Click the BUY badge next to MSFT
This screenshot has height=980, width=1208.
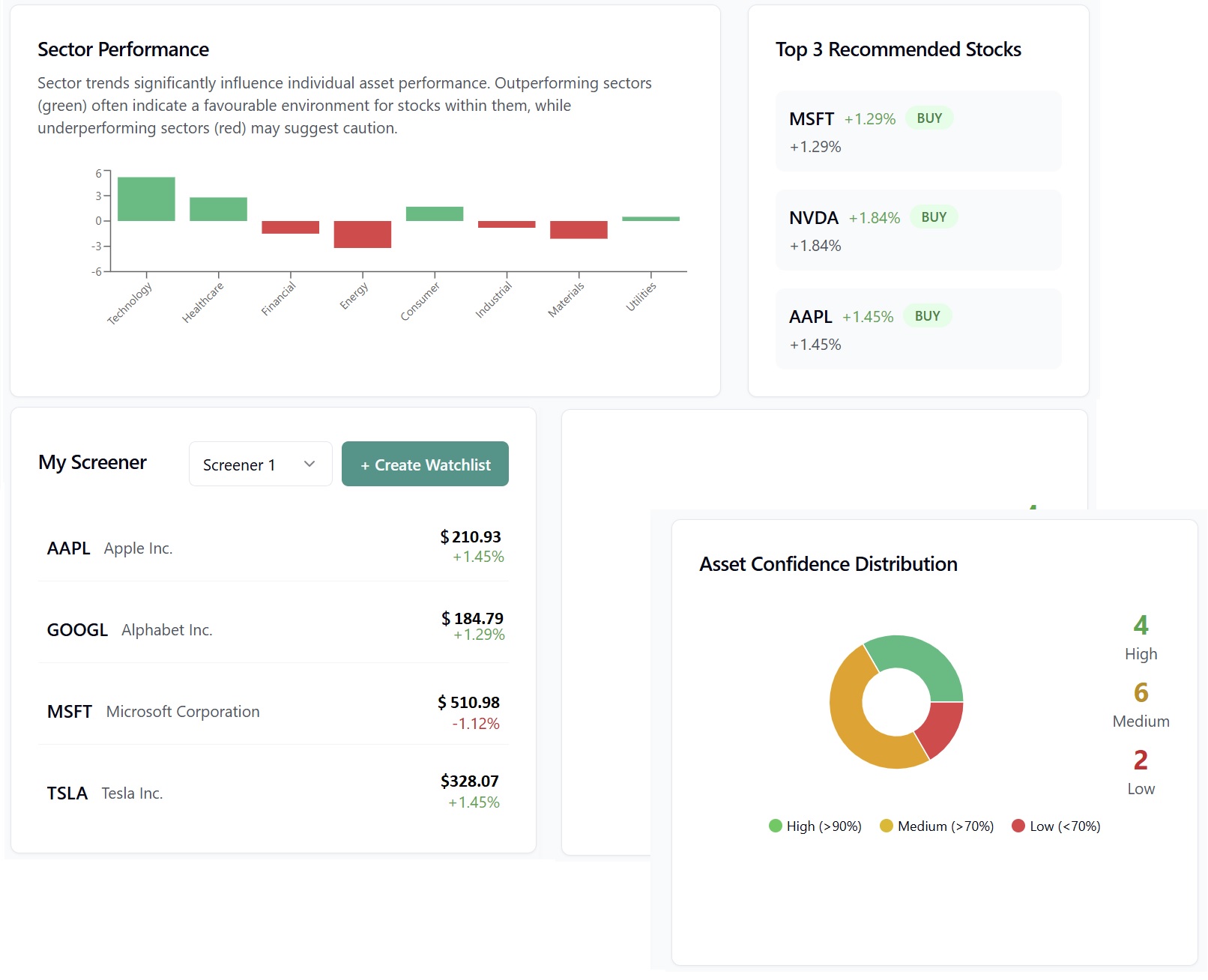point(928,118)
